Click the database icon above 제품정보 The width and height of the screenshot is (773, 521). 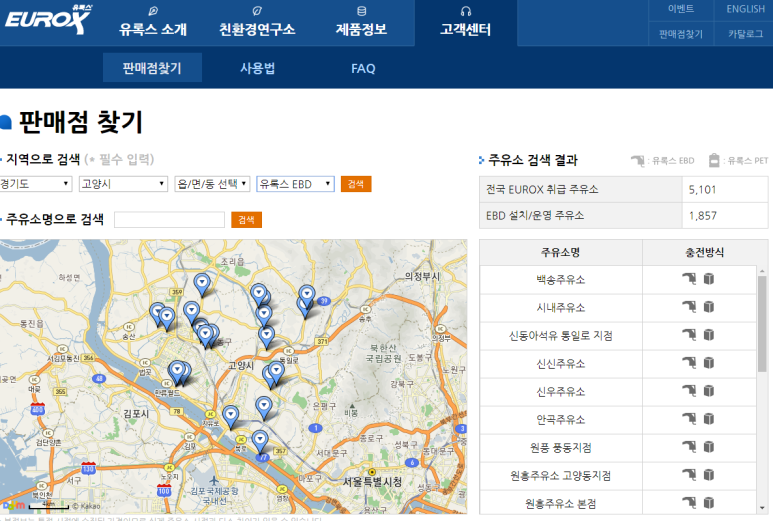(x=361, y=11)
